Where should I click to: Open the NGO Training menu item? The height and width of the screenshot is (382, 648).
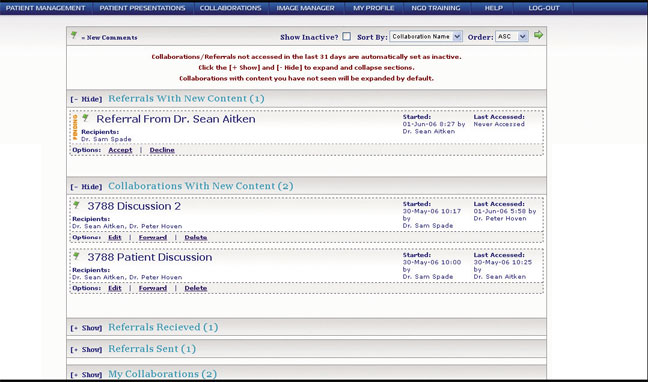[x=436, y=8]
